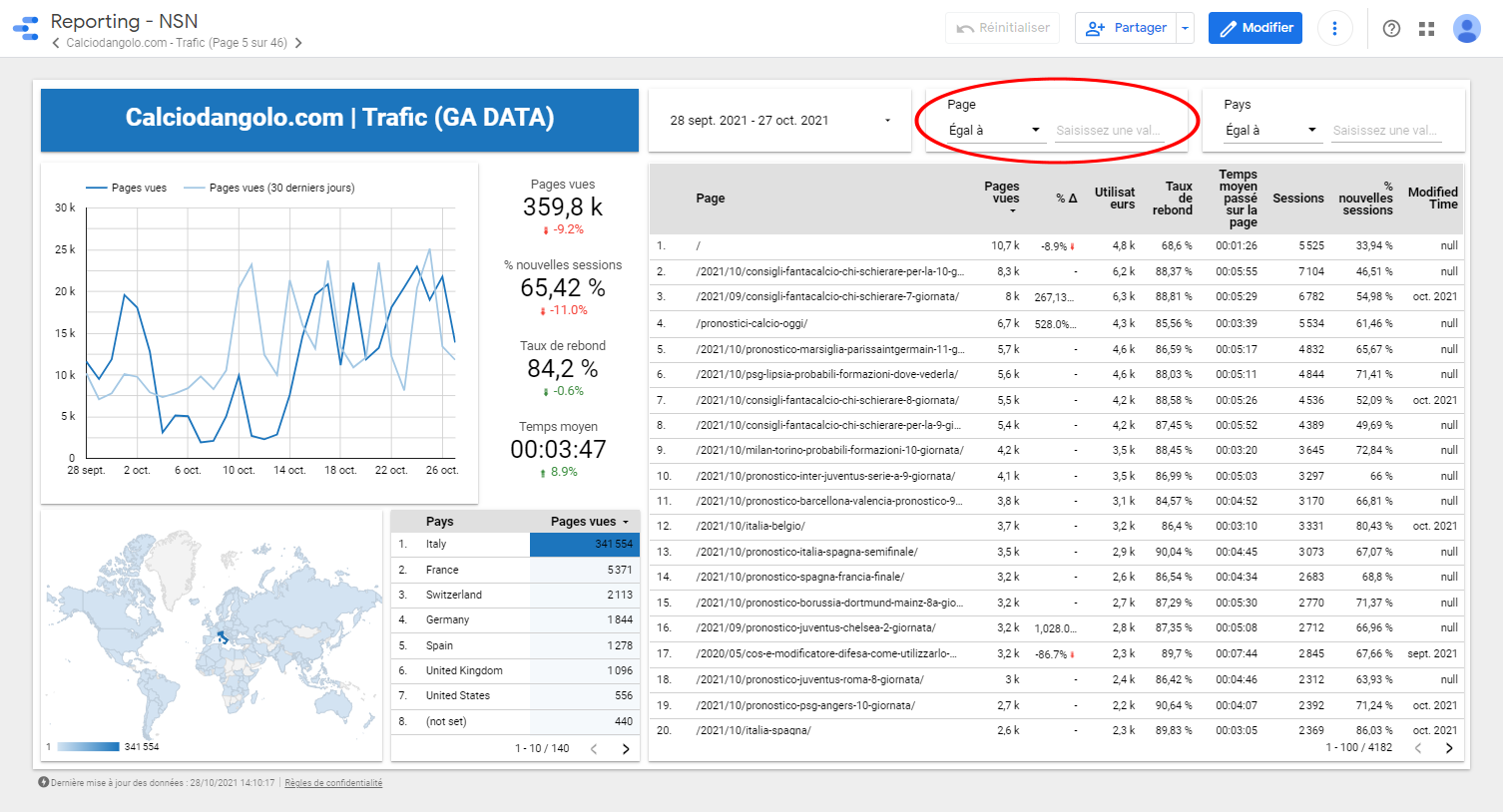Open the more options three-dot menu
The width and height of the screenshot is (1503, 812).
(x=1334, y=28)
